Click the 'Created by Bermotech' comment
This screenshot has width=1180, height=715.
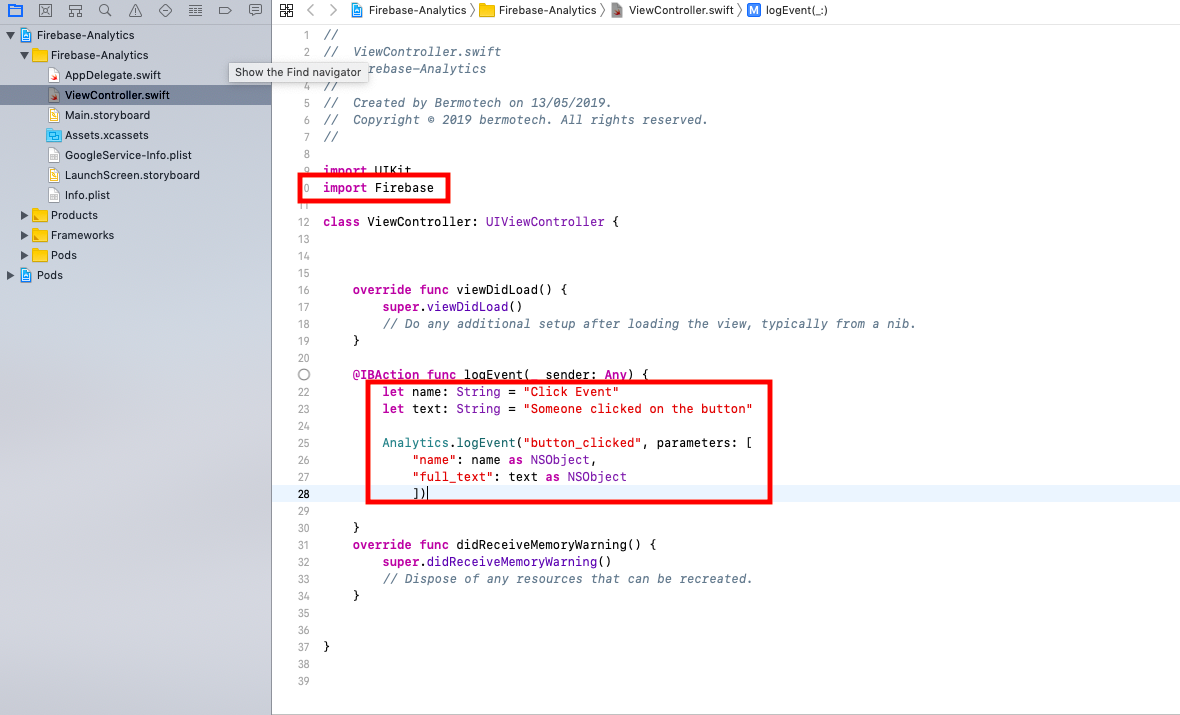[x=467, y=103]
